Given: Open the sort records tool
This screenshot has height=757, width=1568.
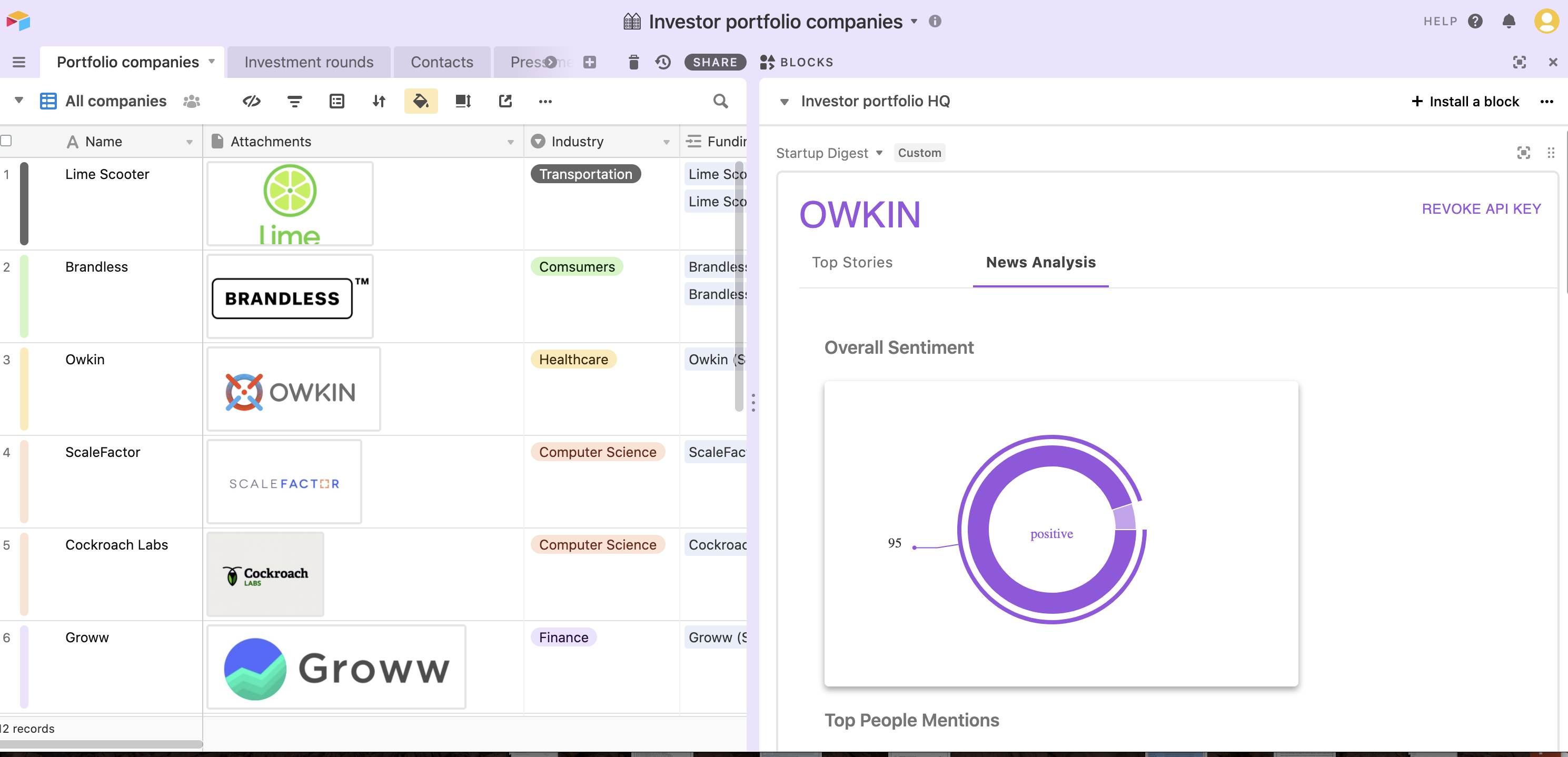Looking at the screenshot, I should point(379,101).
